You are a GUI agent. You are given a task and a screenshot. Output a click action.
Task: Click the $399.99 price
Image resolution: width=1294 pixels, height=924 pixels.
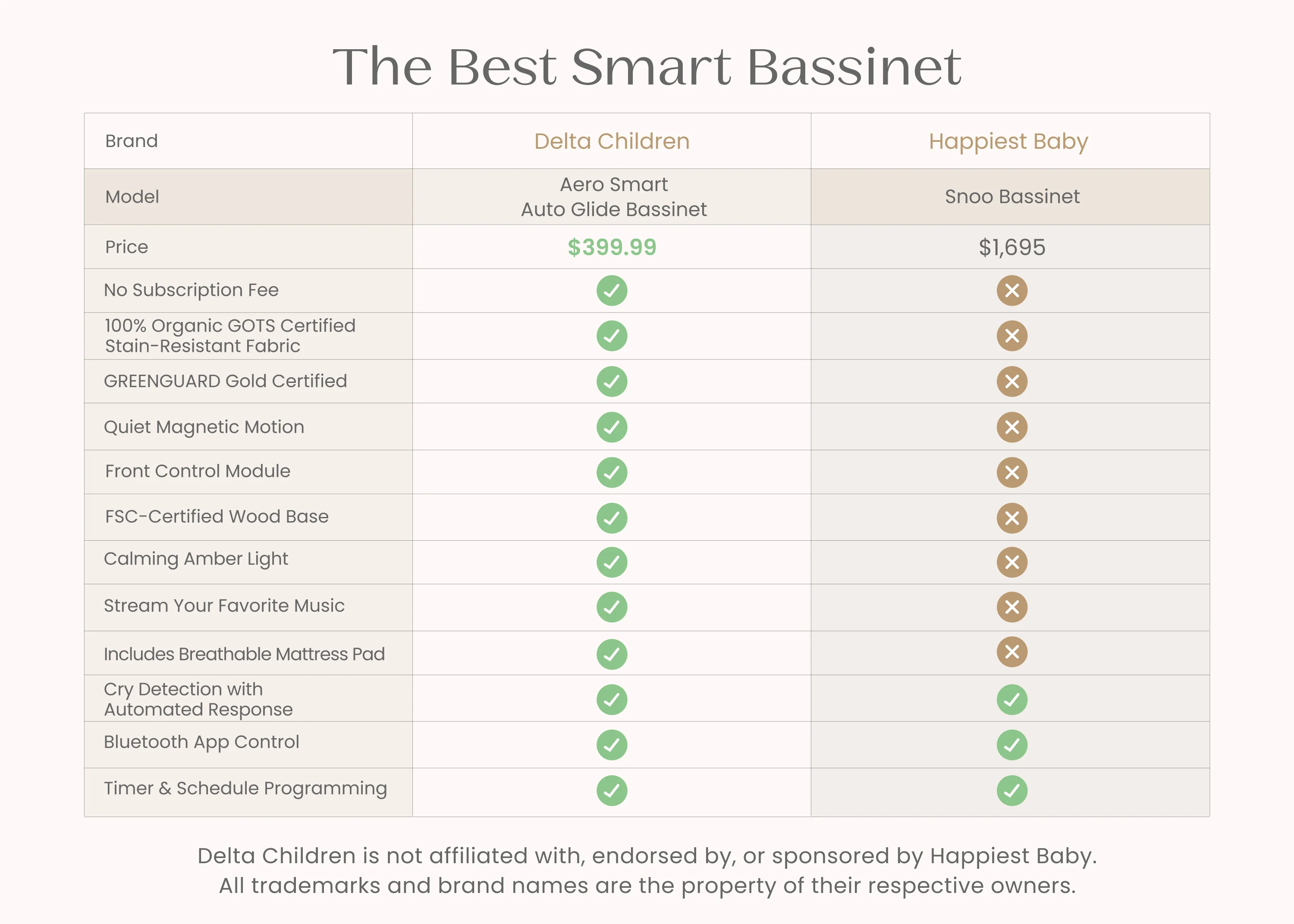(612, 247)
